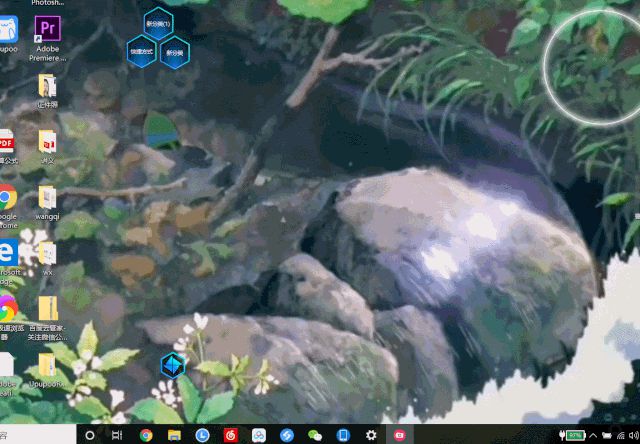The height and width of the screenshot is (444, 640).
Task: Open WeChat from the taskbar
Action: click(315, 435)
